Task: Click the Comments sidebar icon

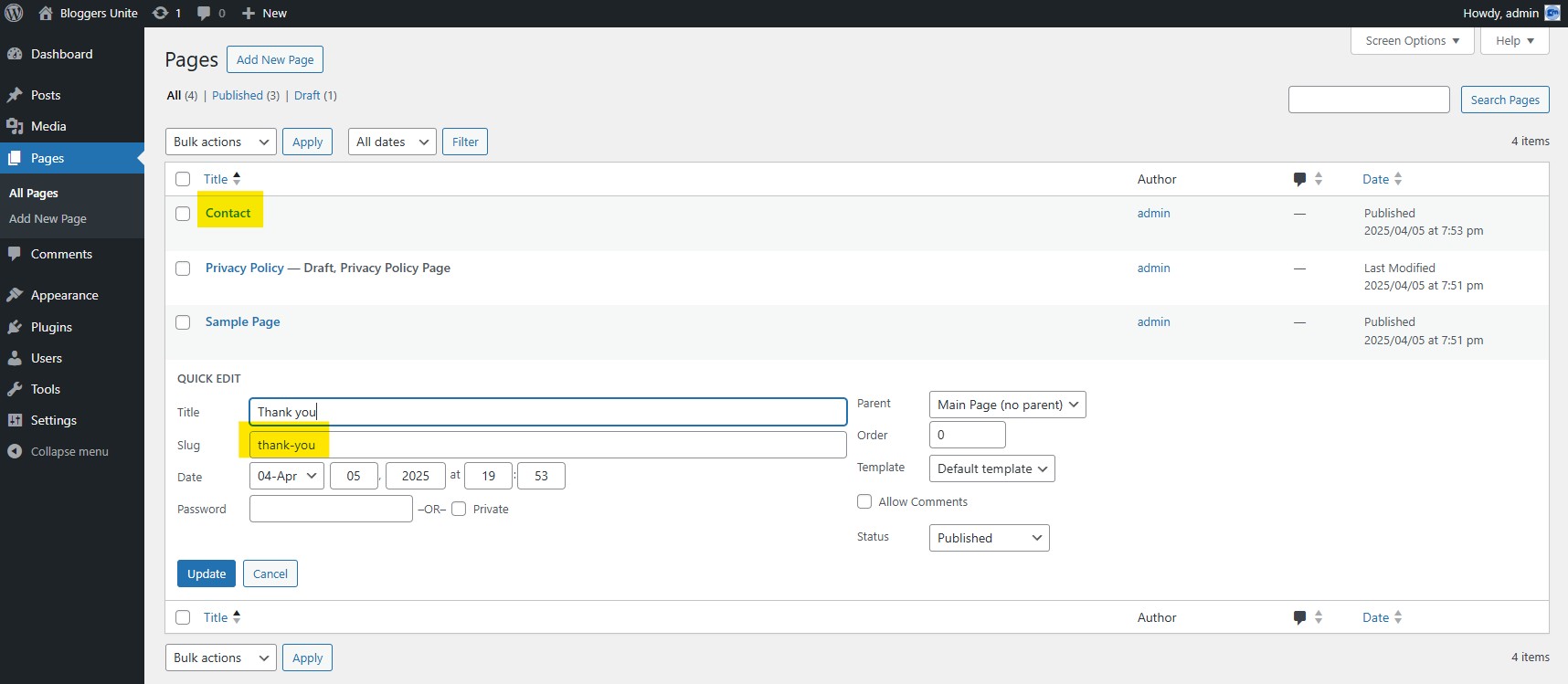Action: 15,254
